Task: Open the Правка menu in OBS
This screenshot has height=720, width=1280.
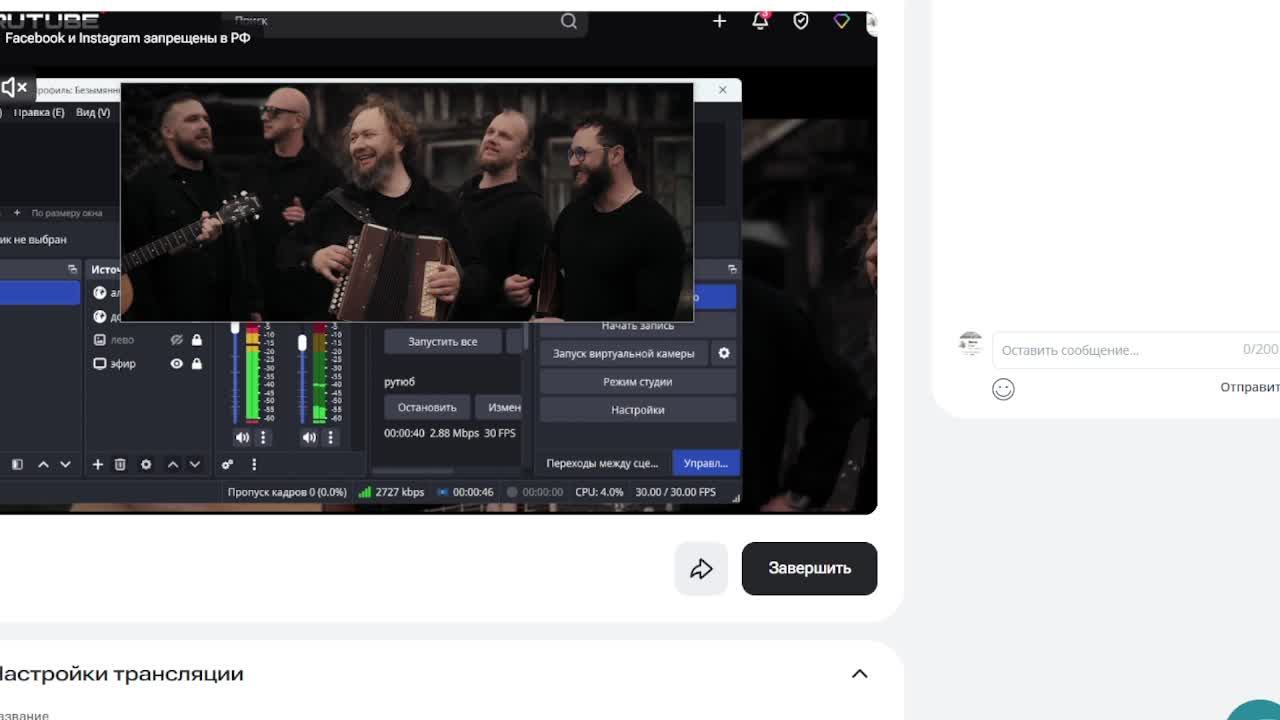Action: click(38, 112)
